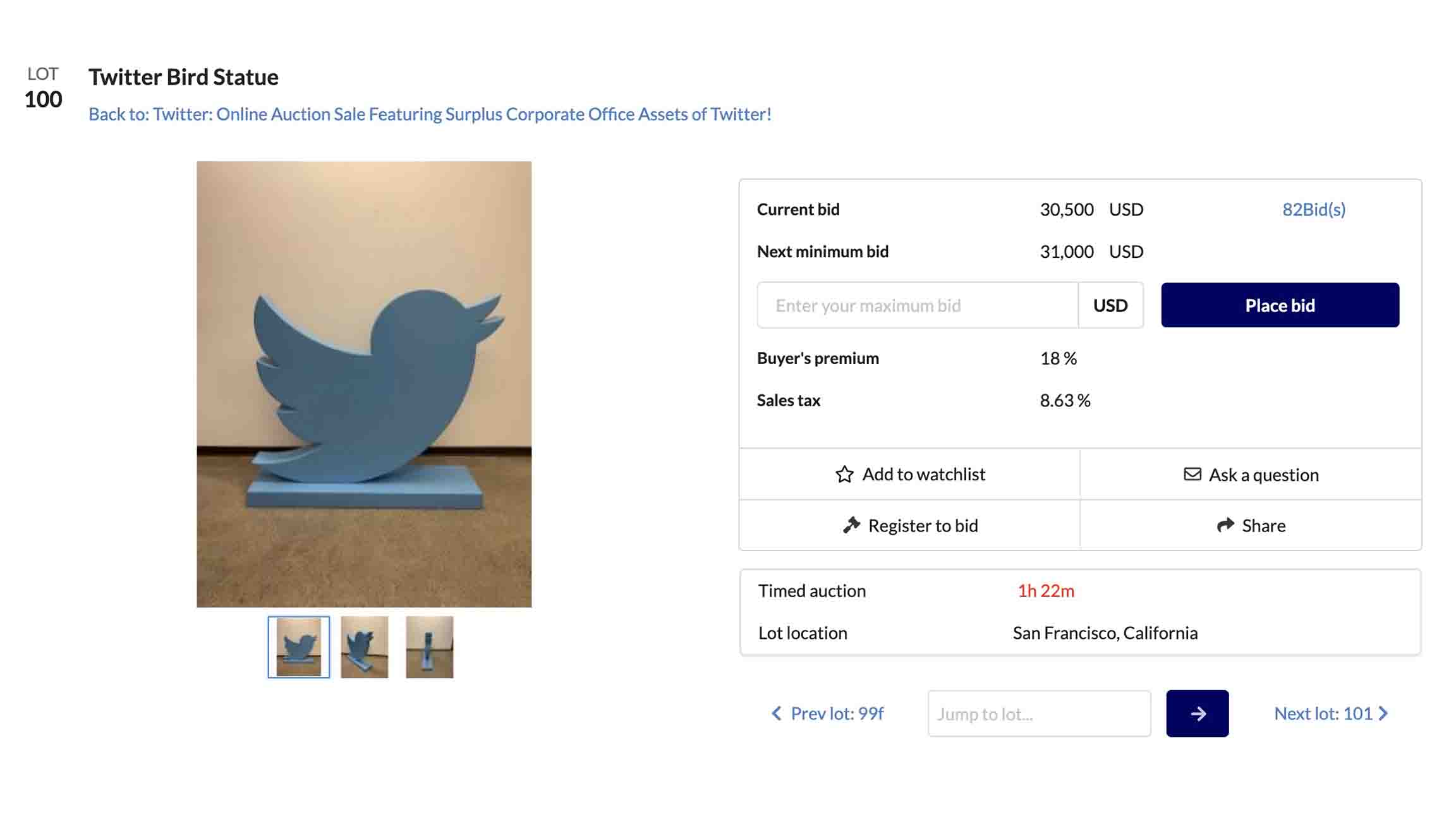The image size is (1456, 819).
Task: Click the gavel icon for Register to bid
Action: 851,525
